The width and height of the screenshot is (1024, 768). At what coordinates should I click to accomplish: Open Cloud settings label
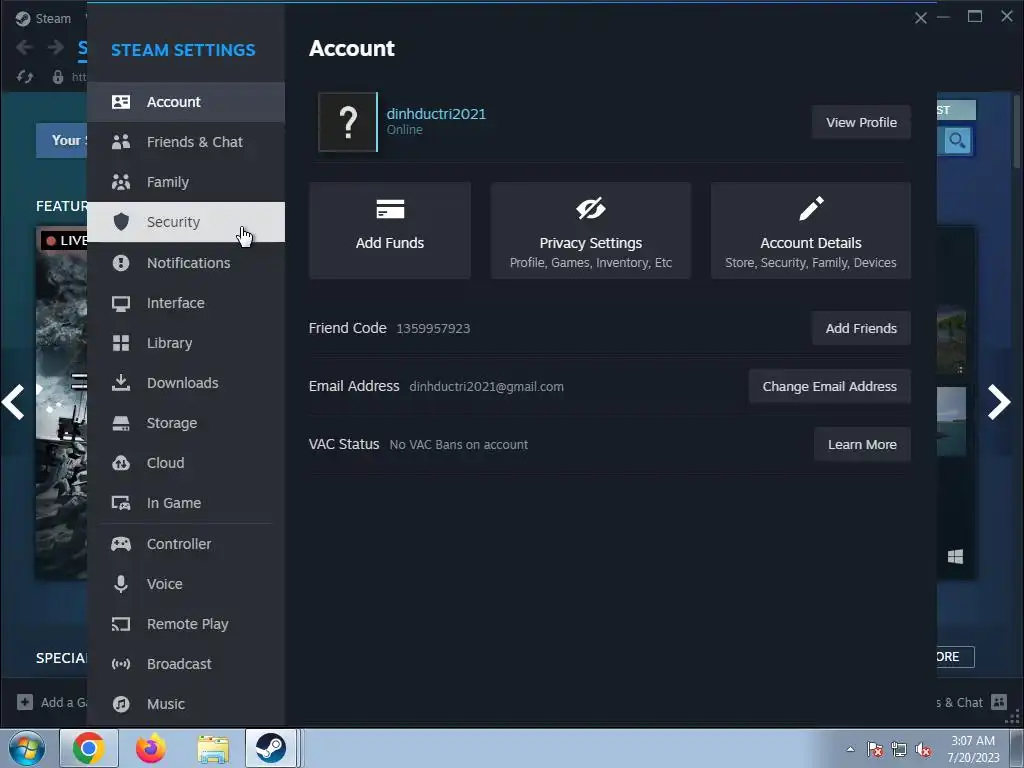click(x=165, y=463)
